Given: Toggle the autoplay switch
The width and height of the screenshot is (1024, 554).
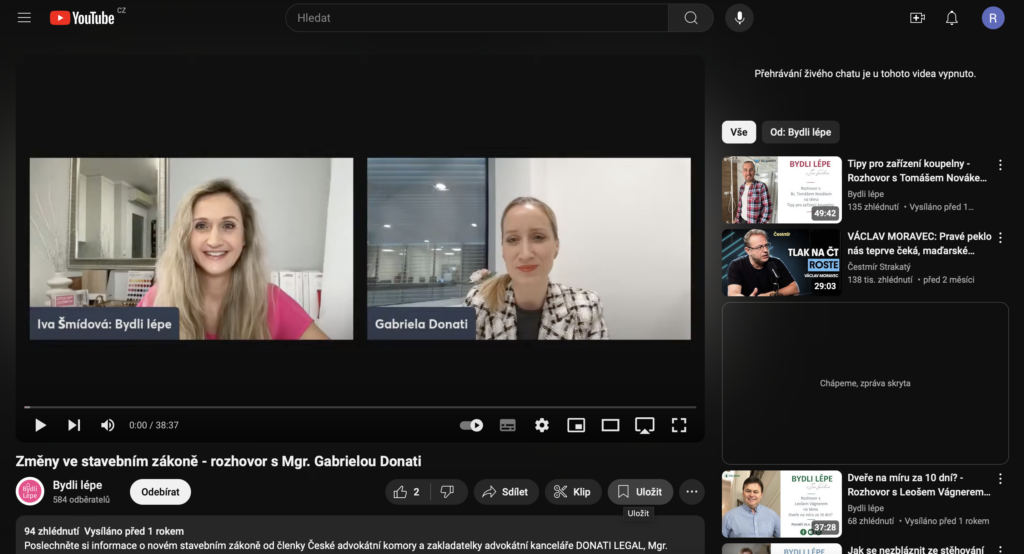Looking at the screenshot, I should pyautogui.click(x=471, y=425).
